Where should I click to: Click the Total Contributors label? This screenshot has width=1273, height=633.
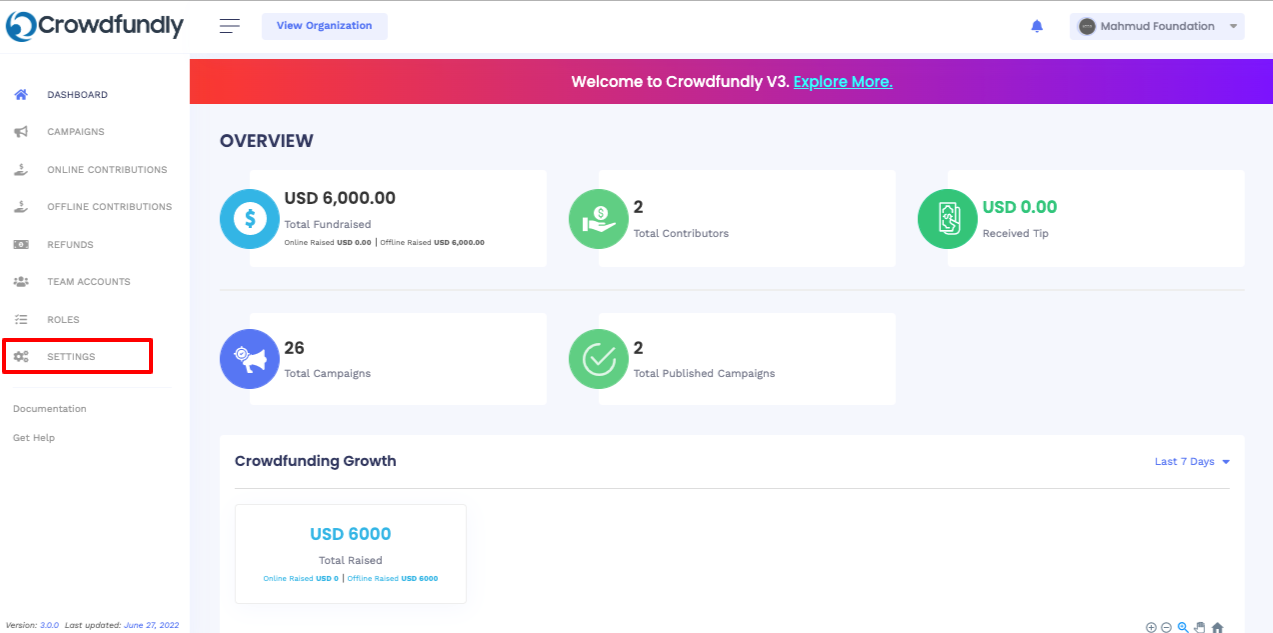(x=681, y=233)
